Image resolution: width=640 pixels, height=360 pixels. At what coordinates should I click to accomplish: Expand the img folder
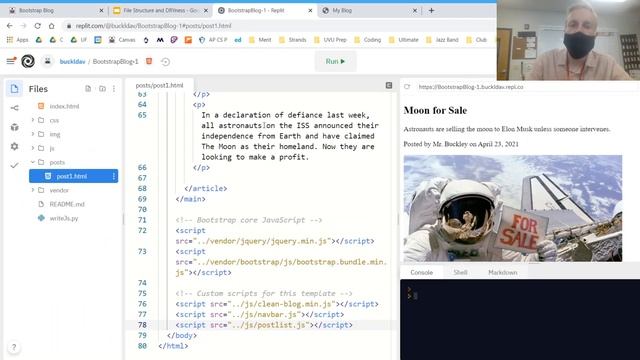click(x=55, y=134)
